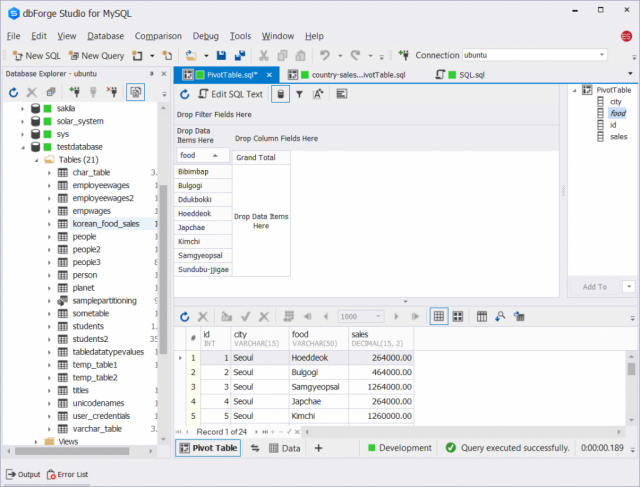
Task: Click the delete X icon in Database Explorer
Action: click(x=31, y=92)
